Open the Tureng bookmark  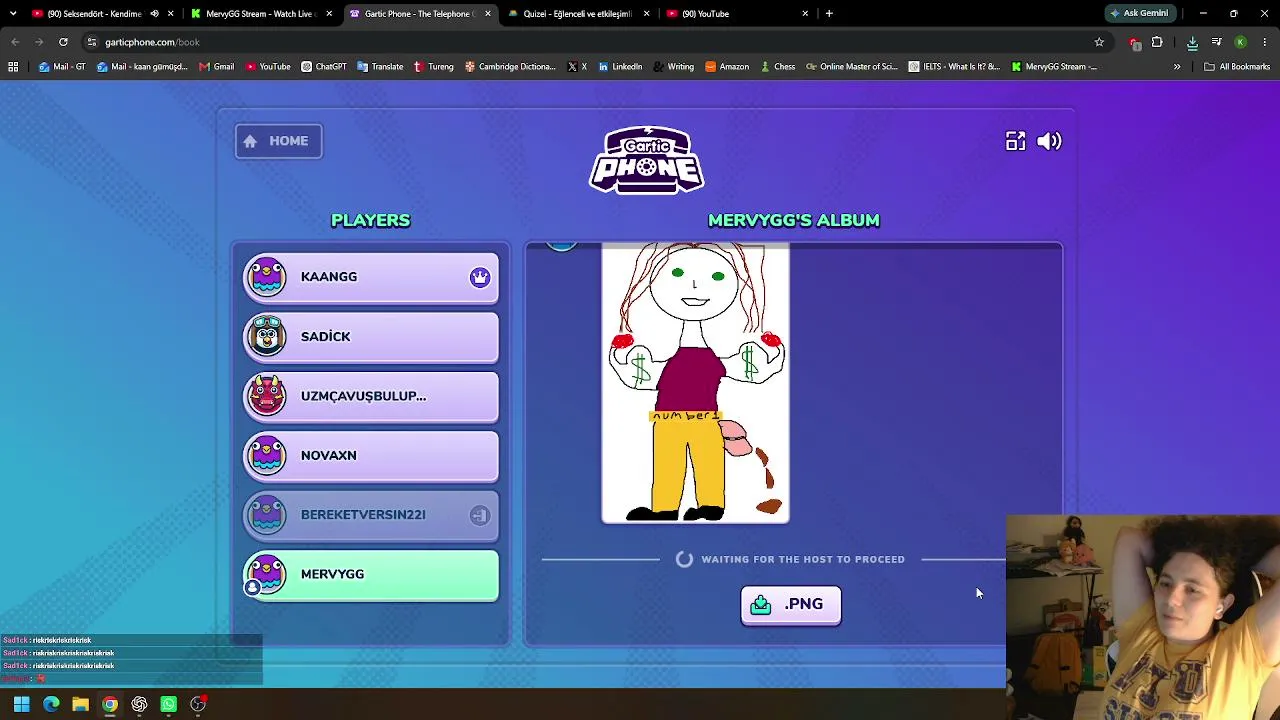point(434,67)
